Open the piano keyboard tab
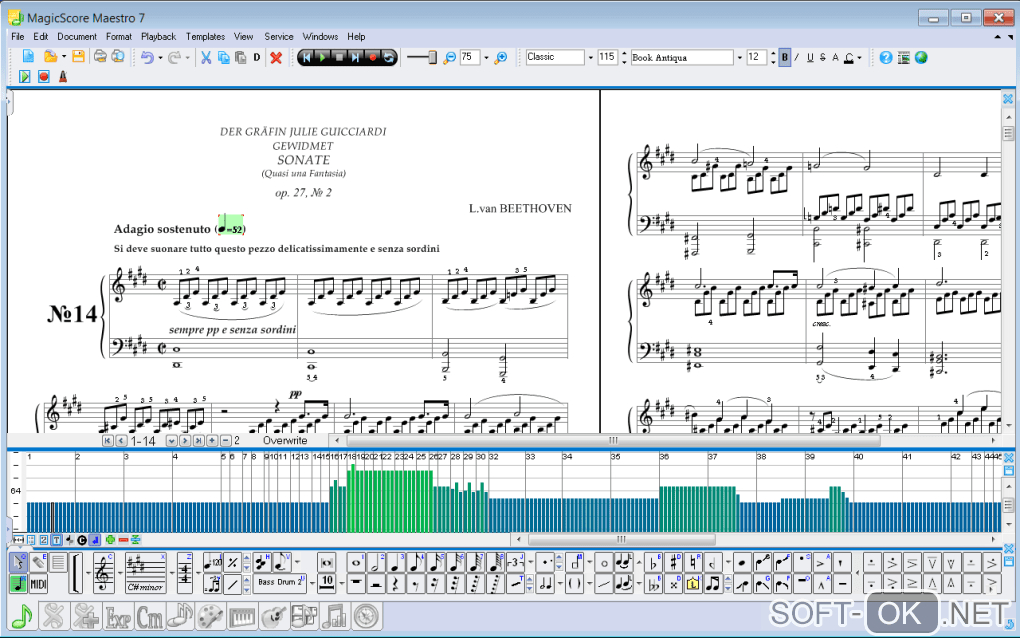The width and height of the screenshot is (1020, 638). [242, 616]
